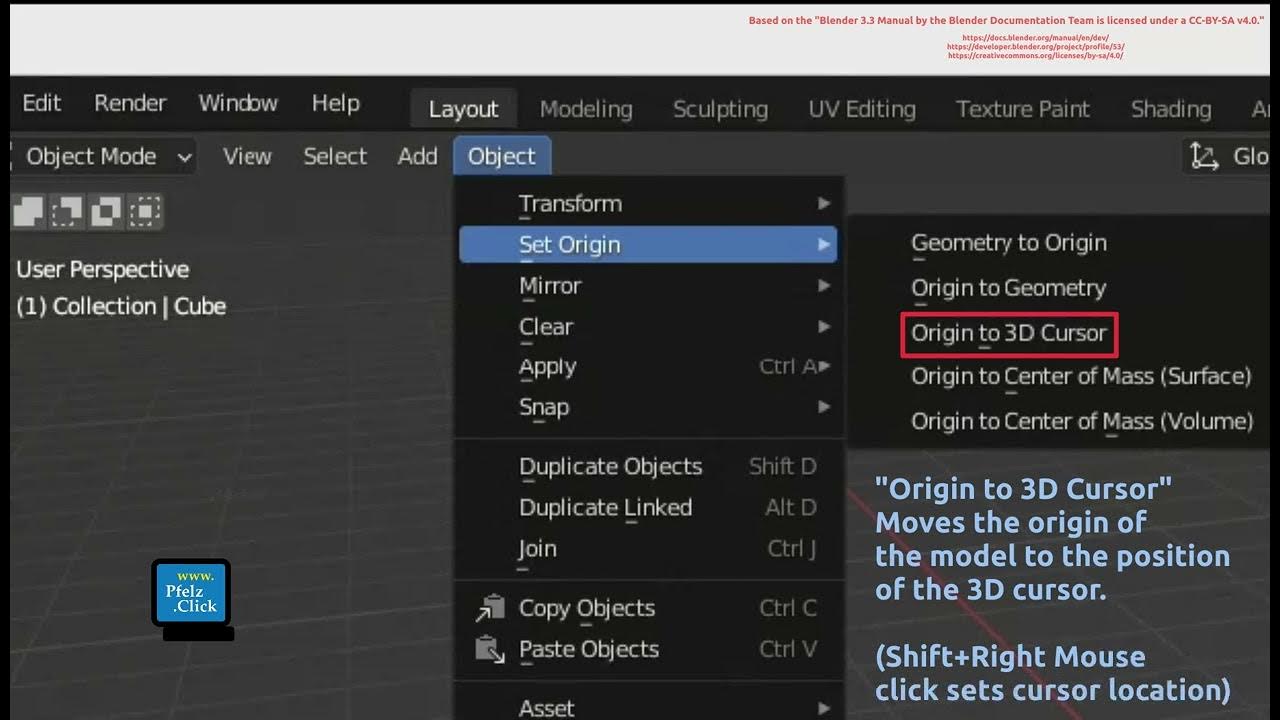Image resolution: width=1280 pixels, height=720 pixels.
Task: Choose Duplicate Linked from menu
Action: coord(648,507)
